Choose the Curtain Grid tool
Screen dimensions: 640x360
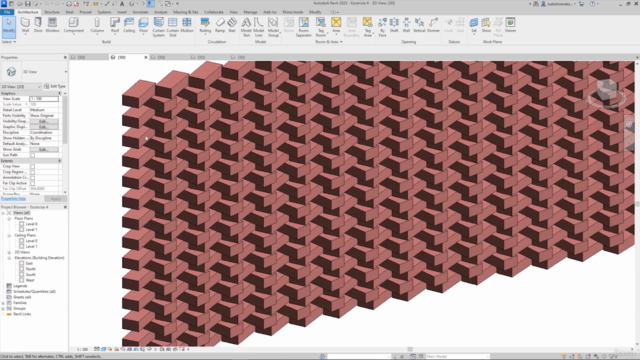point(173,27)
